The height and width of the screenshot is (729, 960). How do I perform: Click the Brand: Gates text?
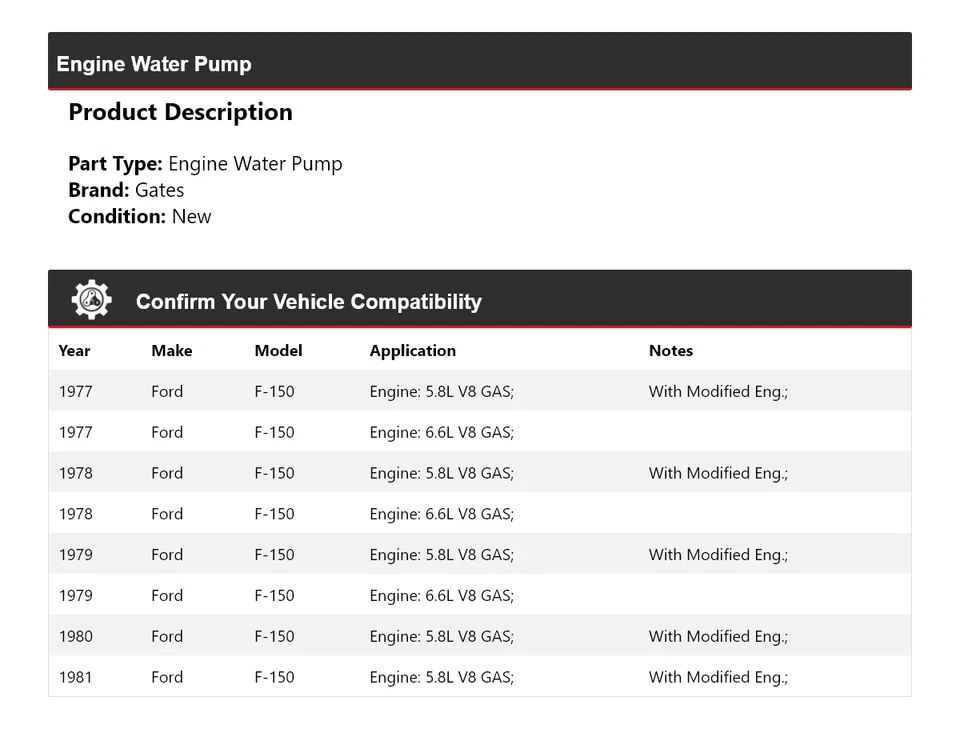coord(126,190)
